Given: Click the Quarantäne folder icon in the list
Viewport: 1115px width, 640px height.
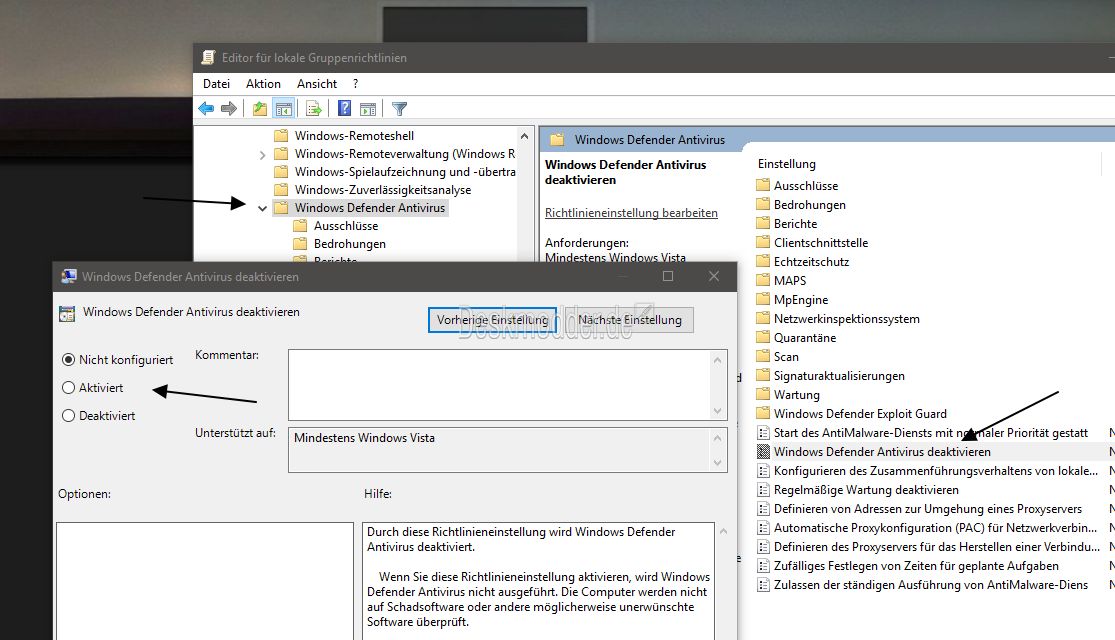Looking at the screenshot, I should [x=763, y=337].
